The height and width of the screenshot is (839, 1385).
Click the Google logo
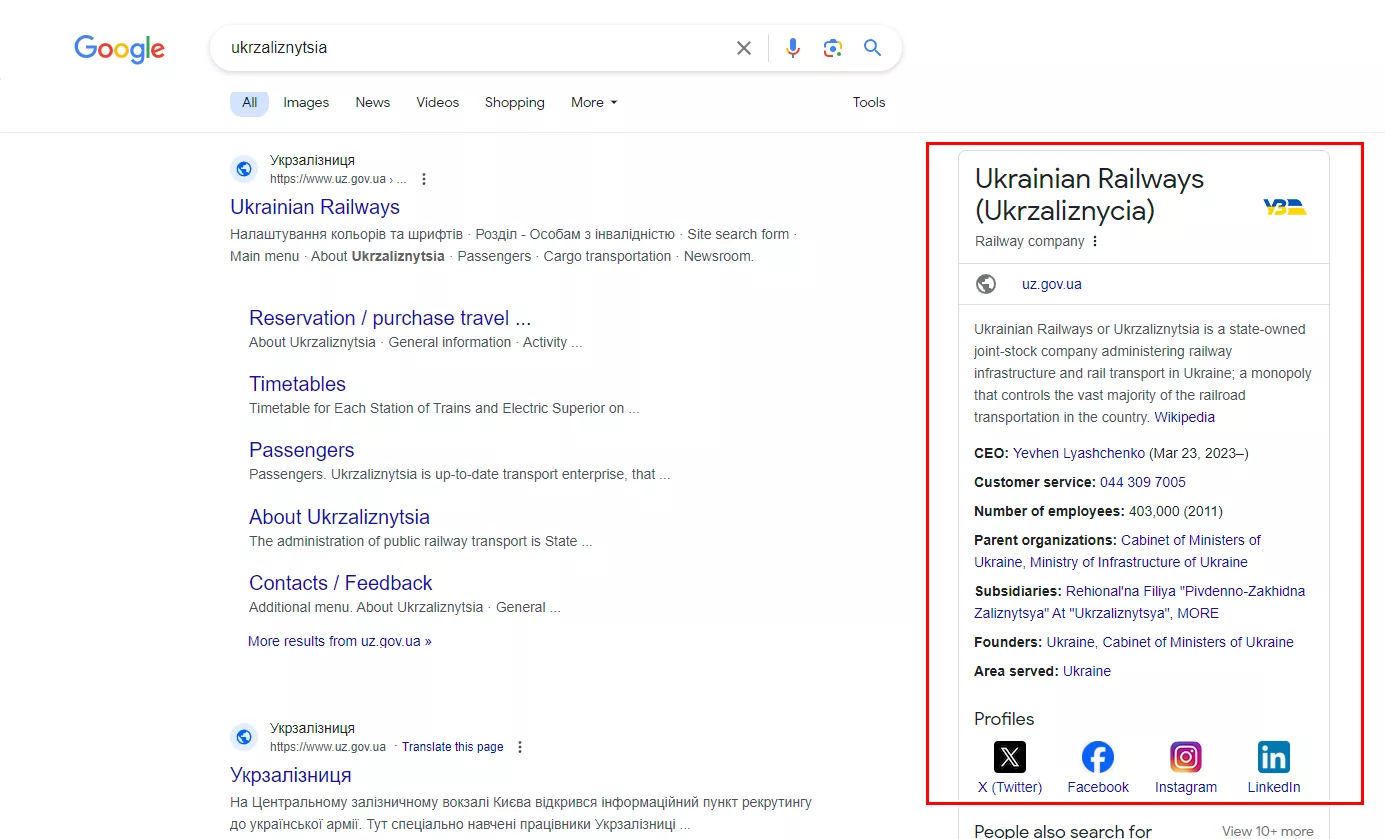[119, 49]
